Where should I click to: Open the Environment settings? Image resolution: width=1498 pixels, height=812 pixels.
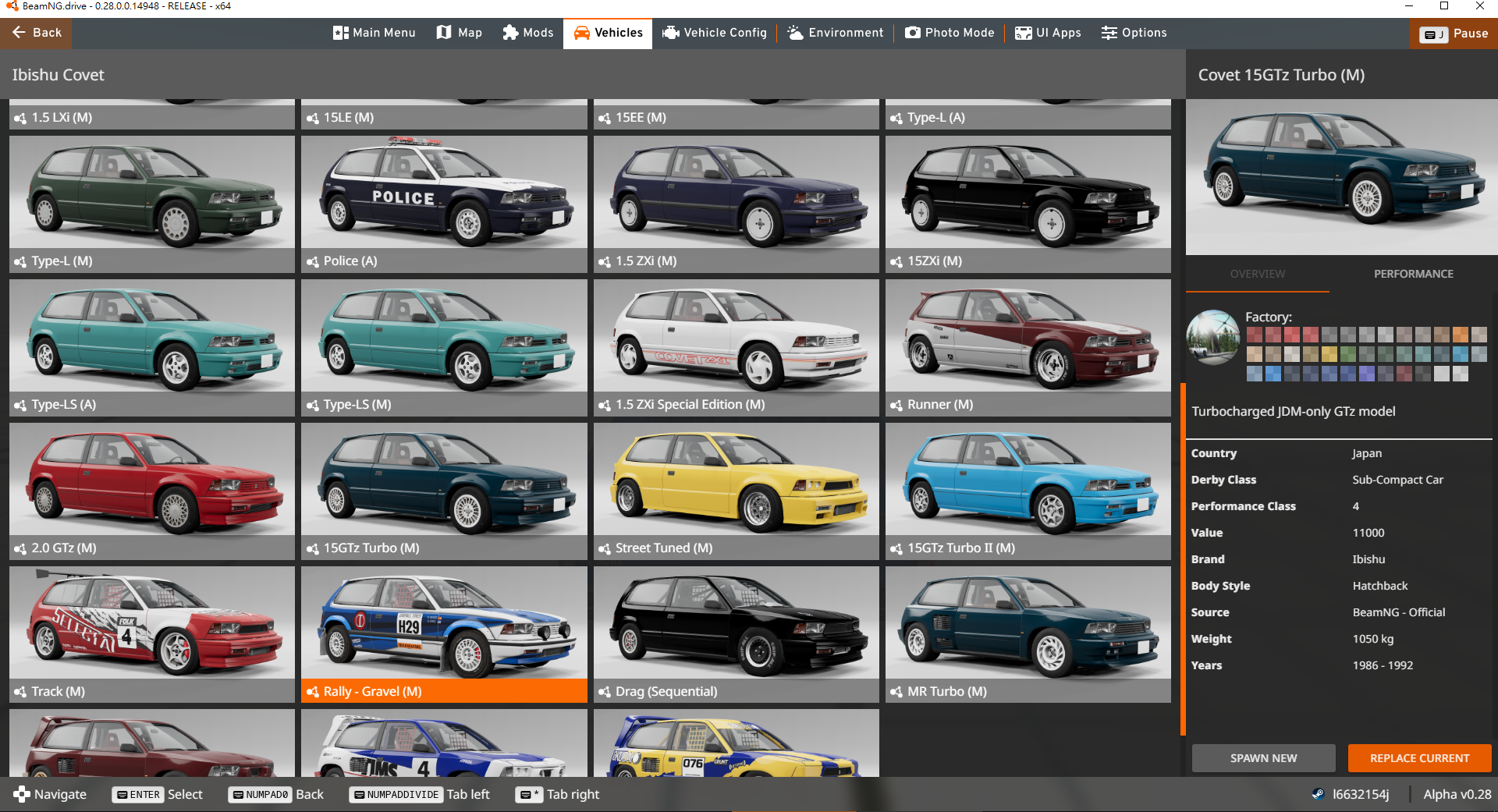835,33
